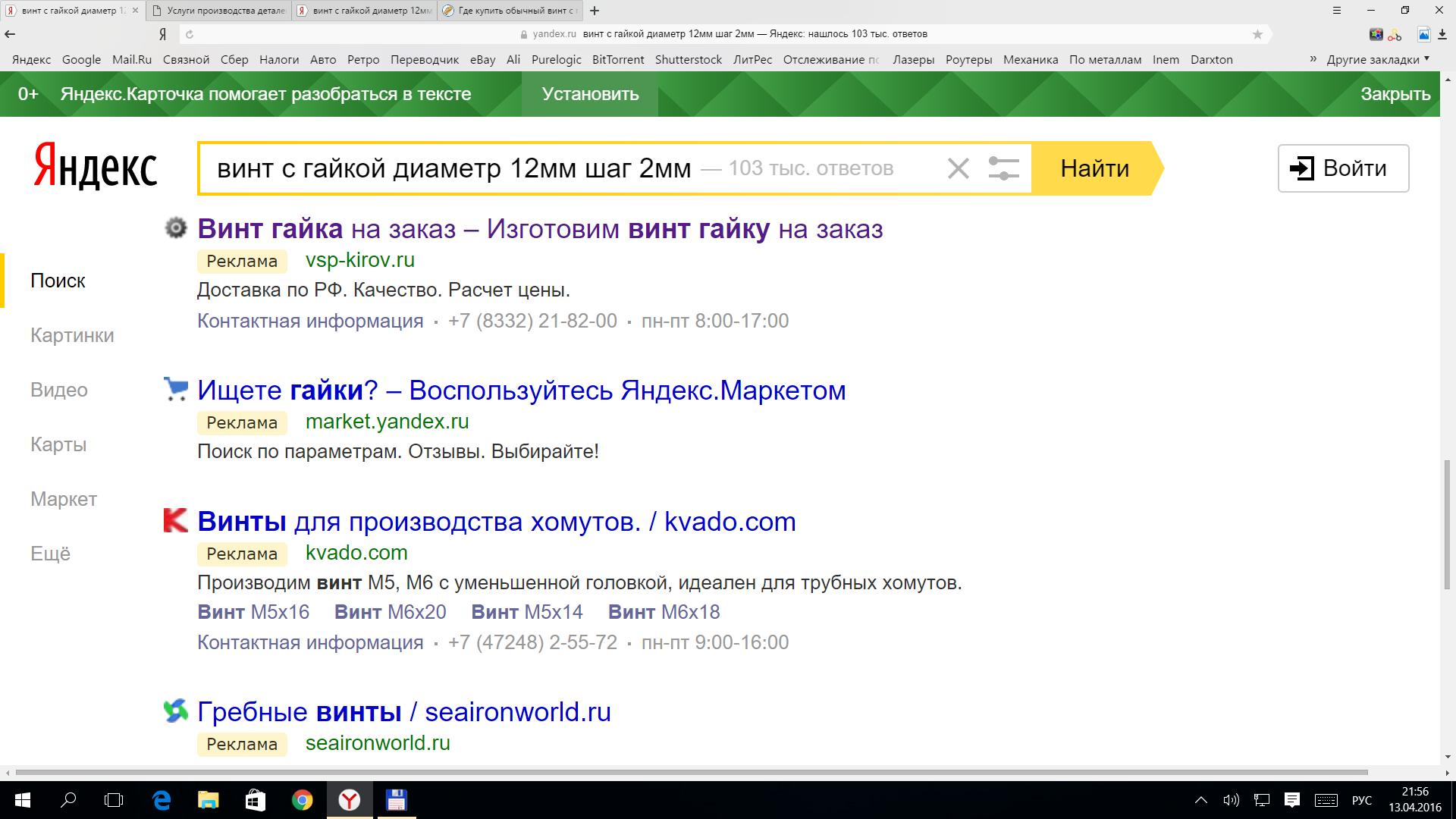
Task: Click the vertical page scrollbar thumb
Action: point(1447,523)
